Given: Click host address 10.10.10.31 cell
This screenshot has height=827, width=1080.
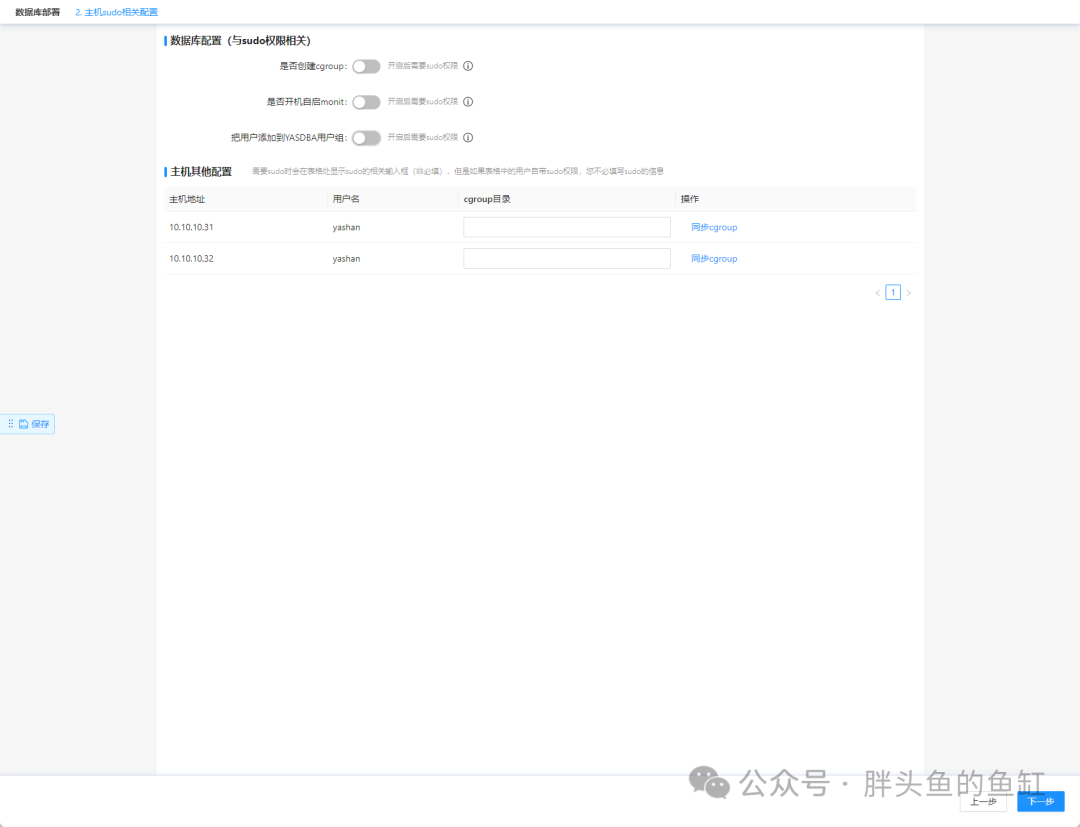Looking at the screenshot, I should point(191,227).
